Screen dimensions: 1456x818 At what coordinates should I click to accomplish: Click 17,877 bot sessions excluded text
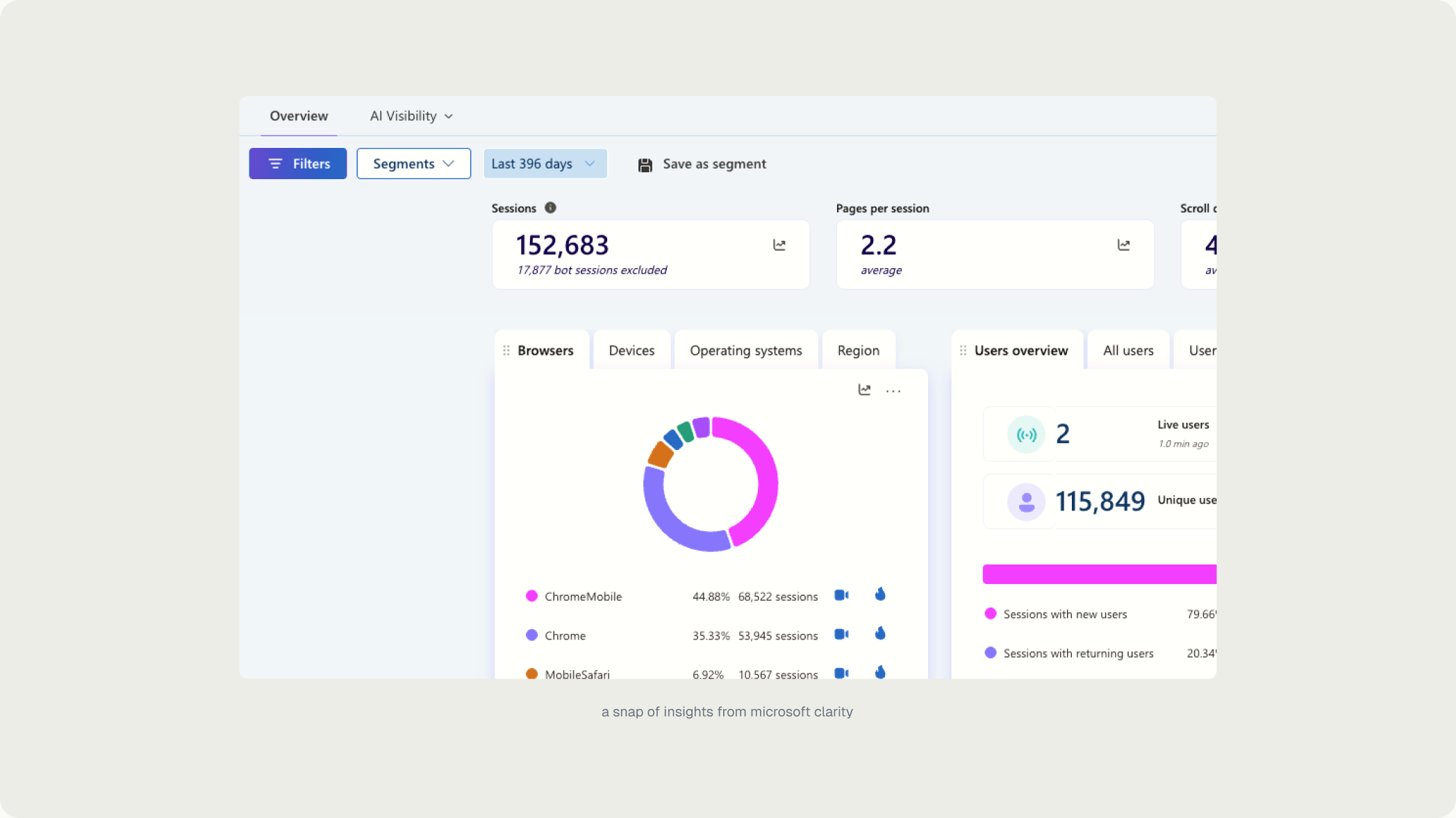[x=592, y=270]
